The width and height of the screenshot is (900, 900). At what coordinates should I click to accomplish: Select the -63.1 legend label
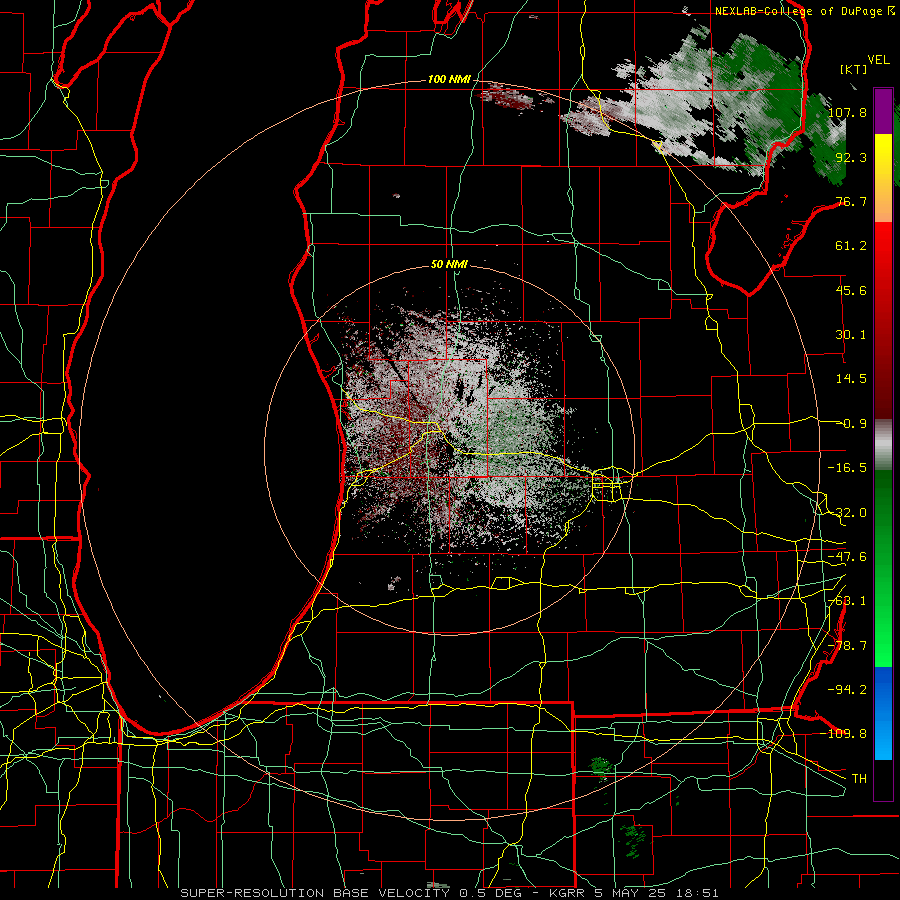pos(847,600)
